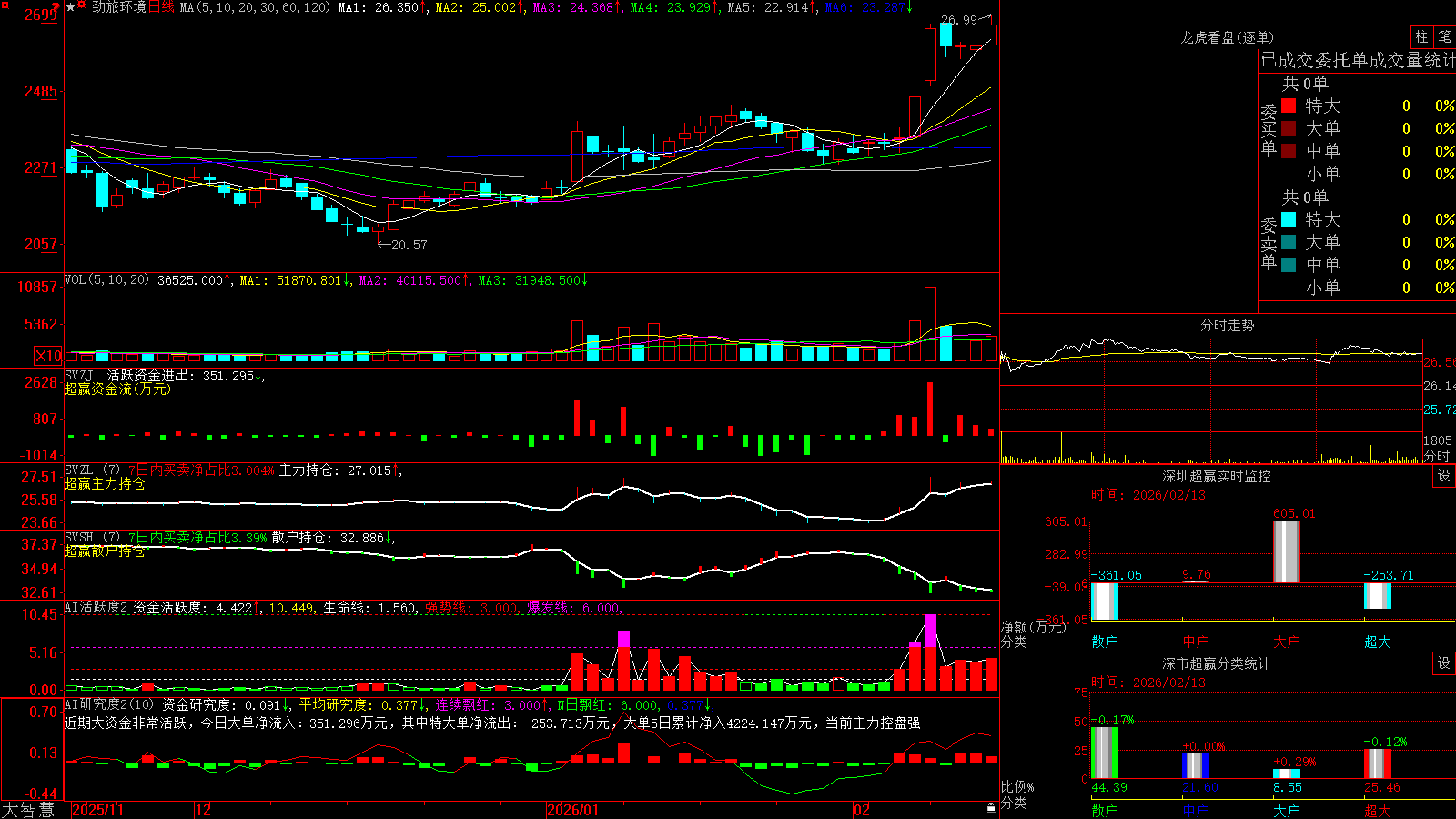Click the 02 month marker on date axis
The height and width of the screenshot is (819, 1456).
tap(862, 810)
